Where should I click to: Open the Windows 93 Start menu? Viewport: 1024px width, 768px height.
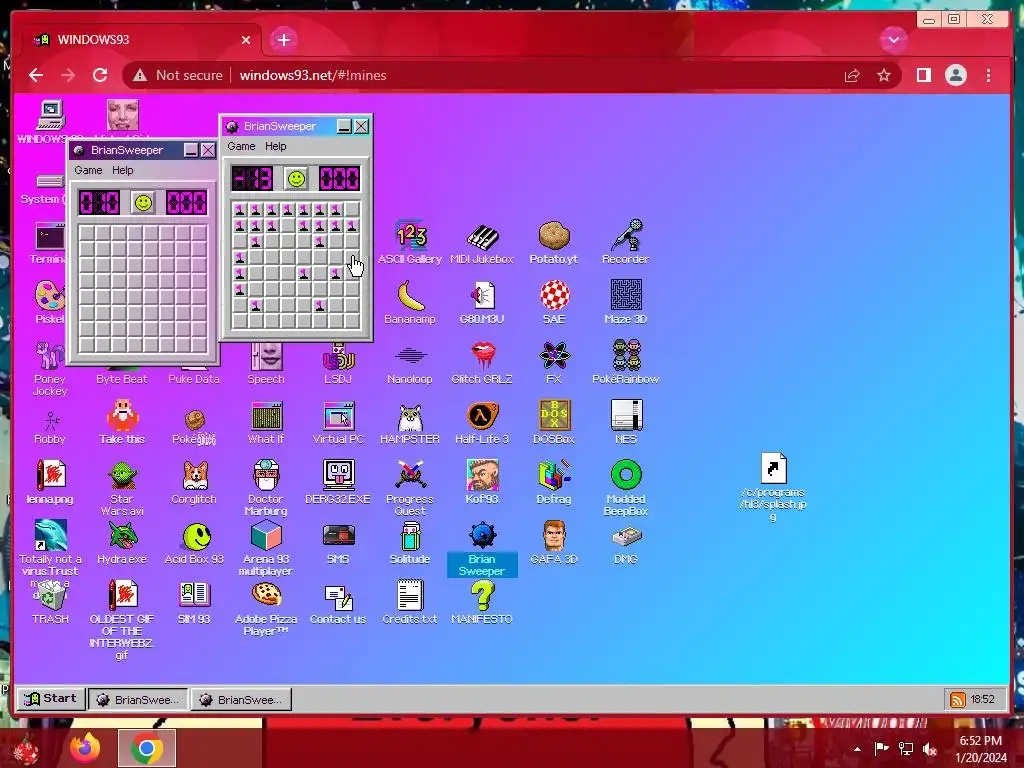(x=51, y=699)
